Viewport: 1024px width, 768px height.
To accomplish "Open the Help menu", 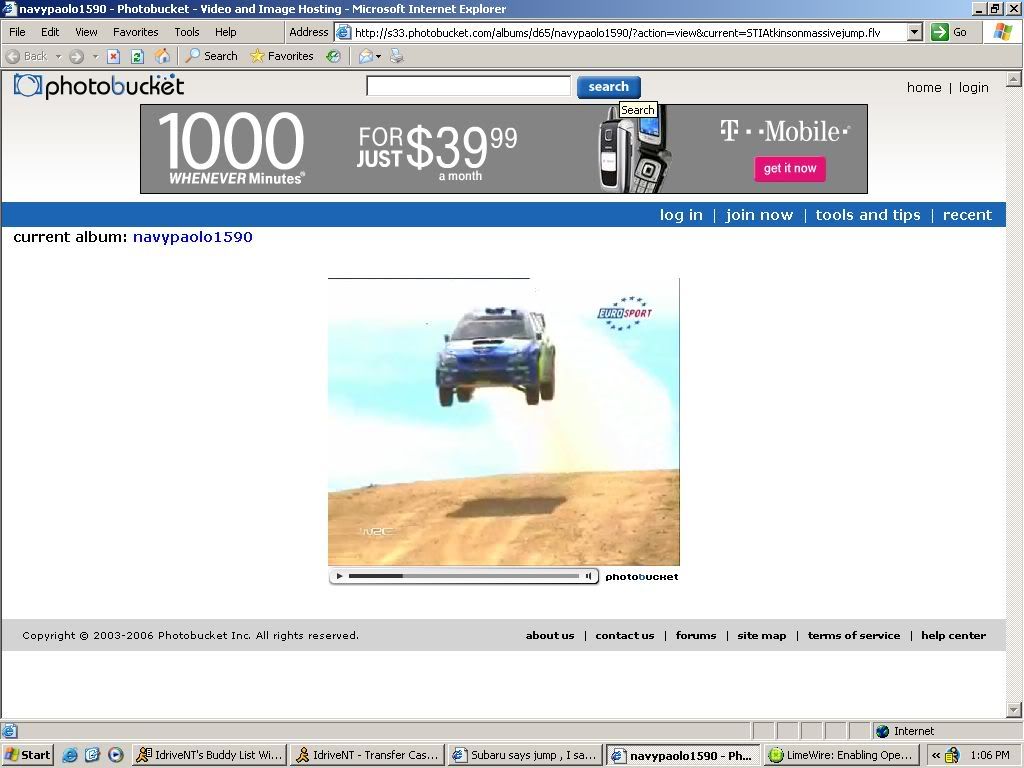I will click(225, 32).
